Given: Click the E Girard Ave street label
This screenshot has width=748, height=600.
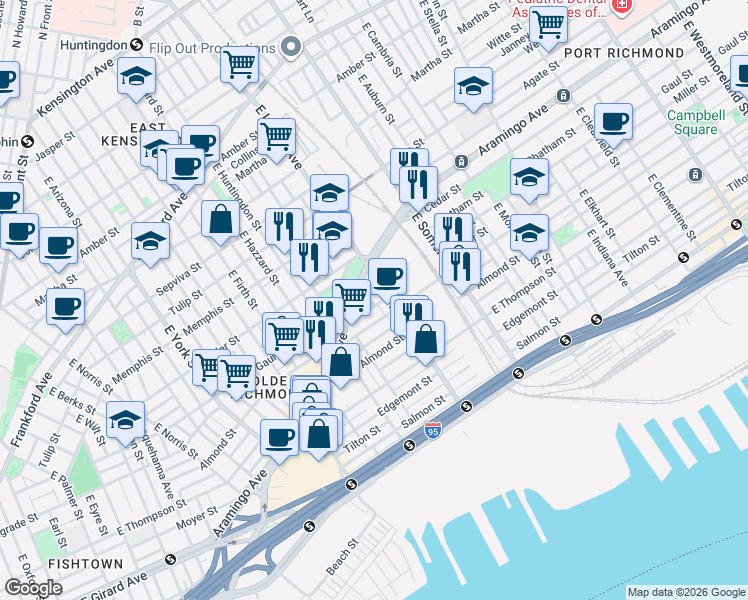Looking at the screenshot, I should (x=114, y=588).
